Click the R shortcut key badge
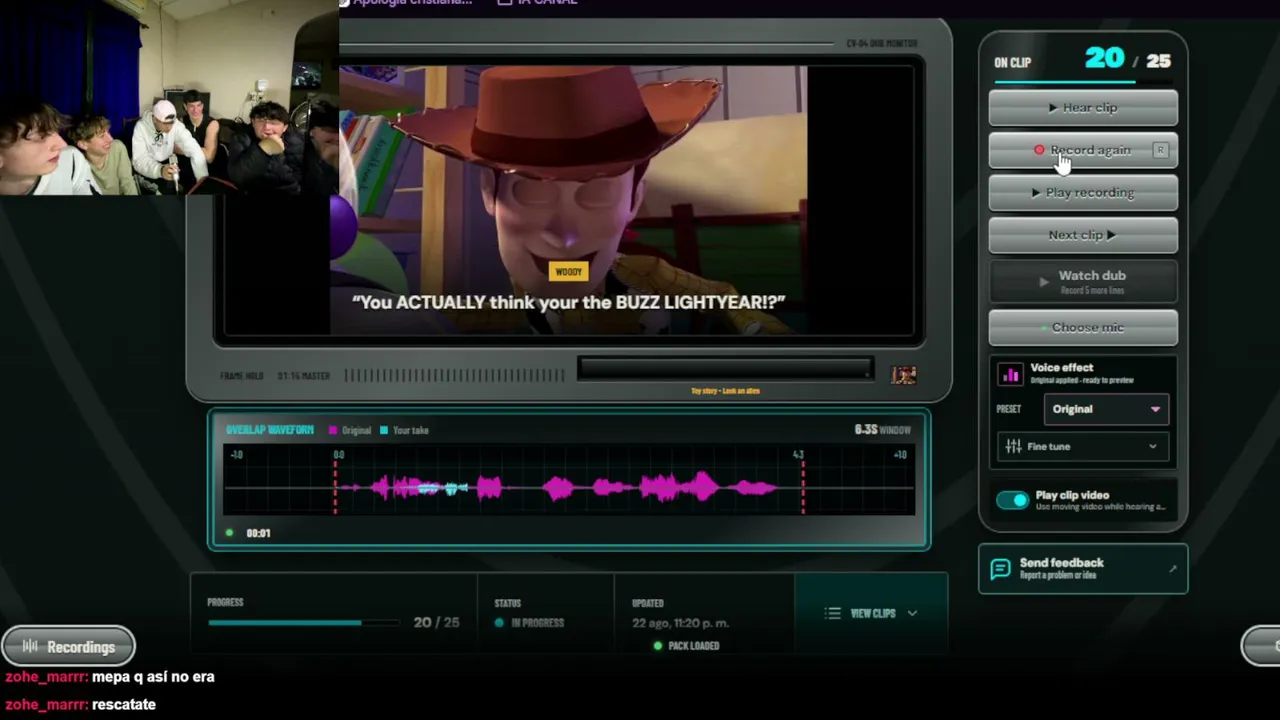 [1160, 150]
